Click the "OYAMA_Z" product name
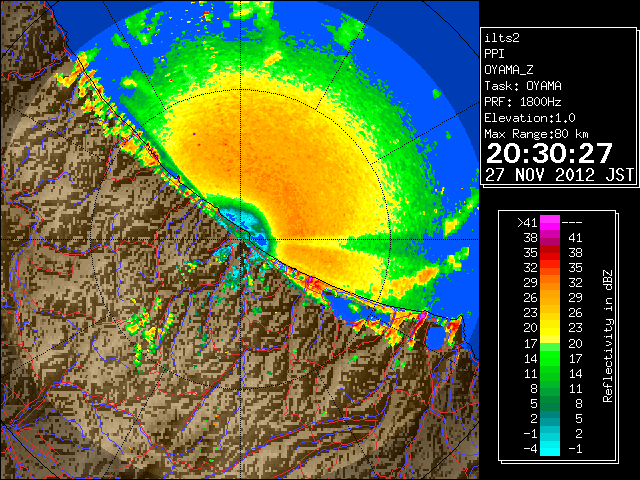Image resolution: width=640 pixels, height=480 pixels. [509, 70]
